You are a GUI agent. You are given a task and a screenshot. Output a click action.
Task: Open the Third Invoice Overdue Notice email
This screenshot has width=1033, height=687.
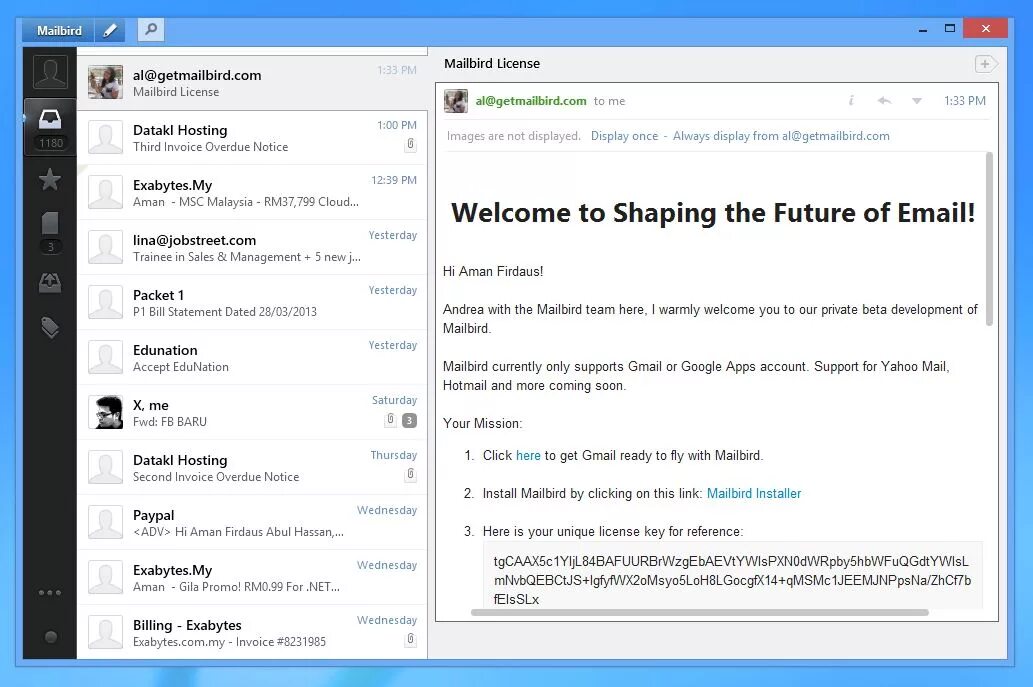click(252, 138)
